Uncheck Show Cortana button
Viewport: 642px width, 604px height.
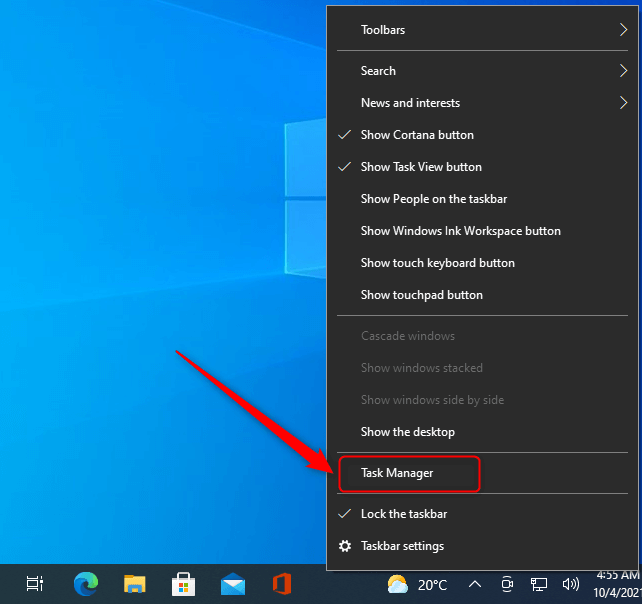coord(417,135)
